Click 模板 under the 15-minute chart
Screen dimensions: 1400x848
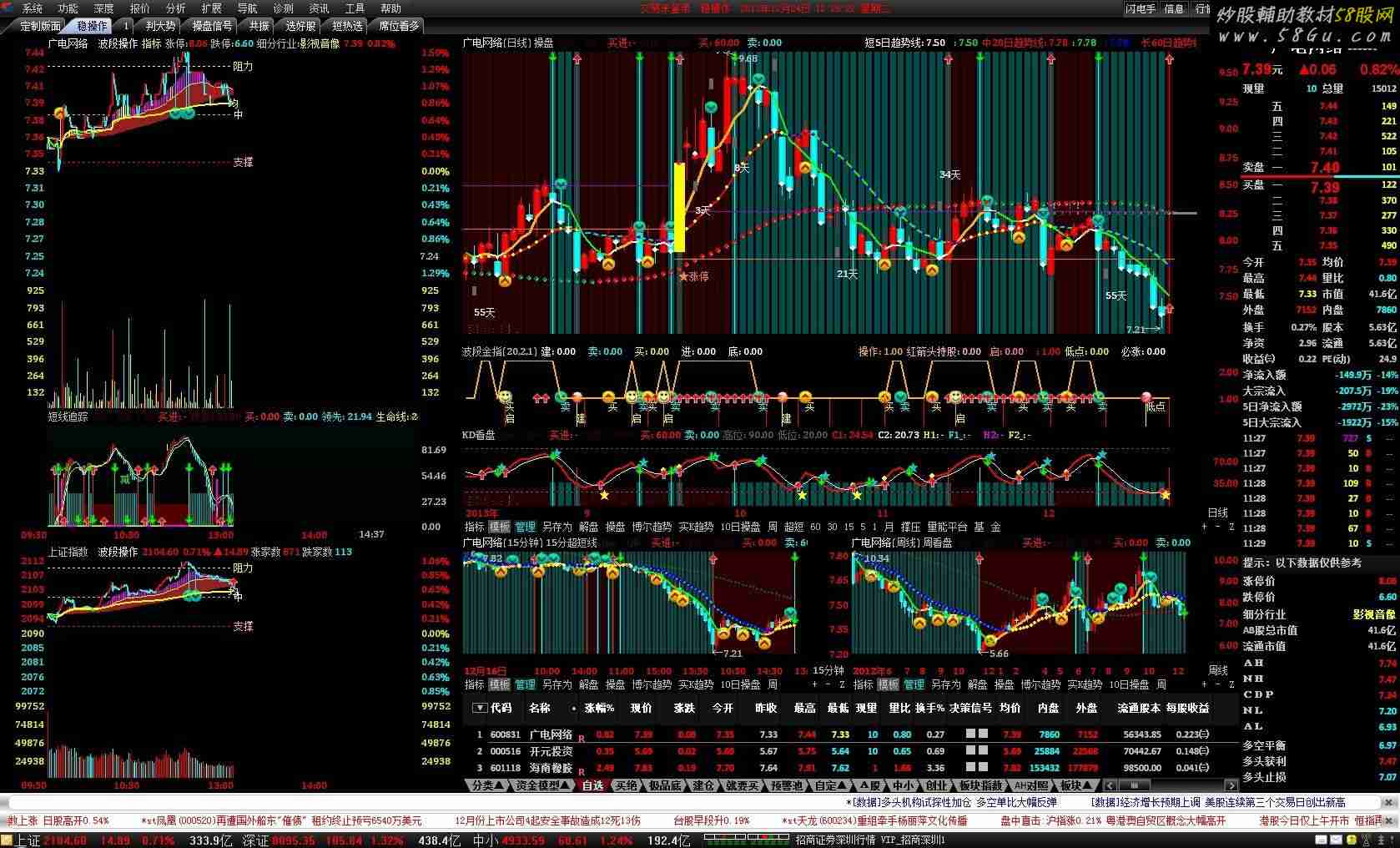[499, 684]
